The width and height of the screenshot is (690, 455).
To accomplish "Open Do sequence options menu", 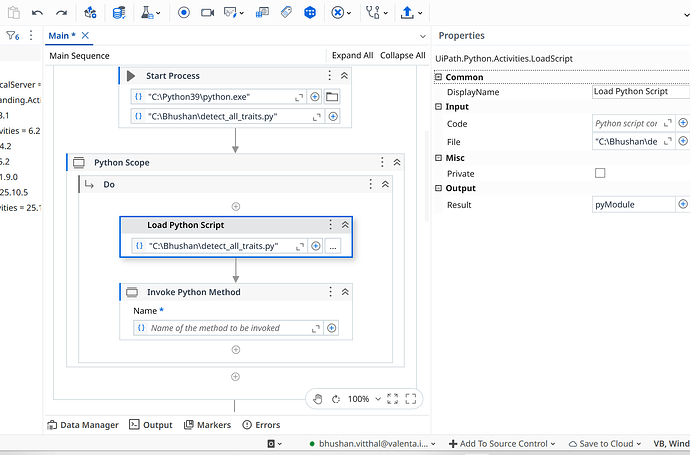I will (x=371, y=184).
